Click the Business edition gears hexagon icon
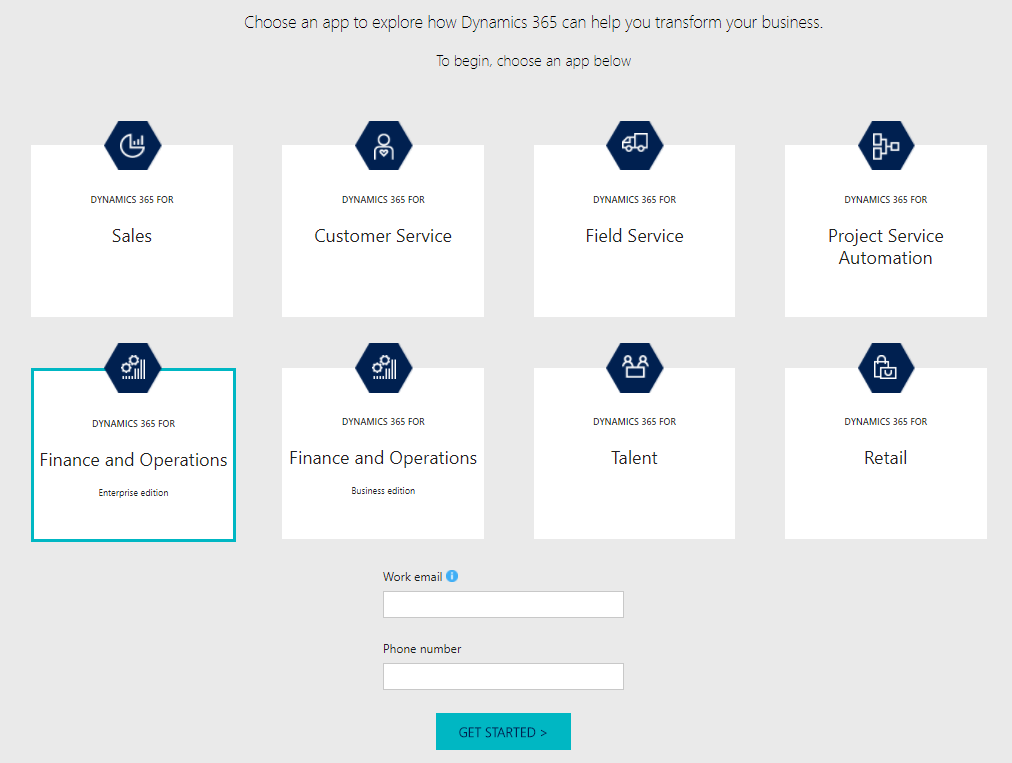1012x763 pixels. (383, 368)
